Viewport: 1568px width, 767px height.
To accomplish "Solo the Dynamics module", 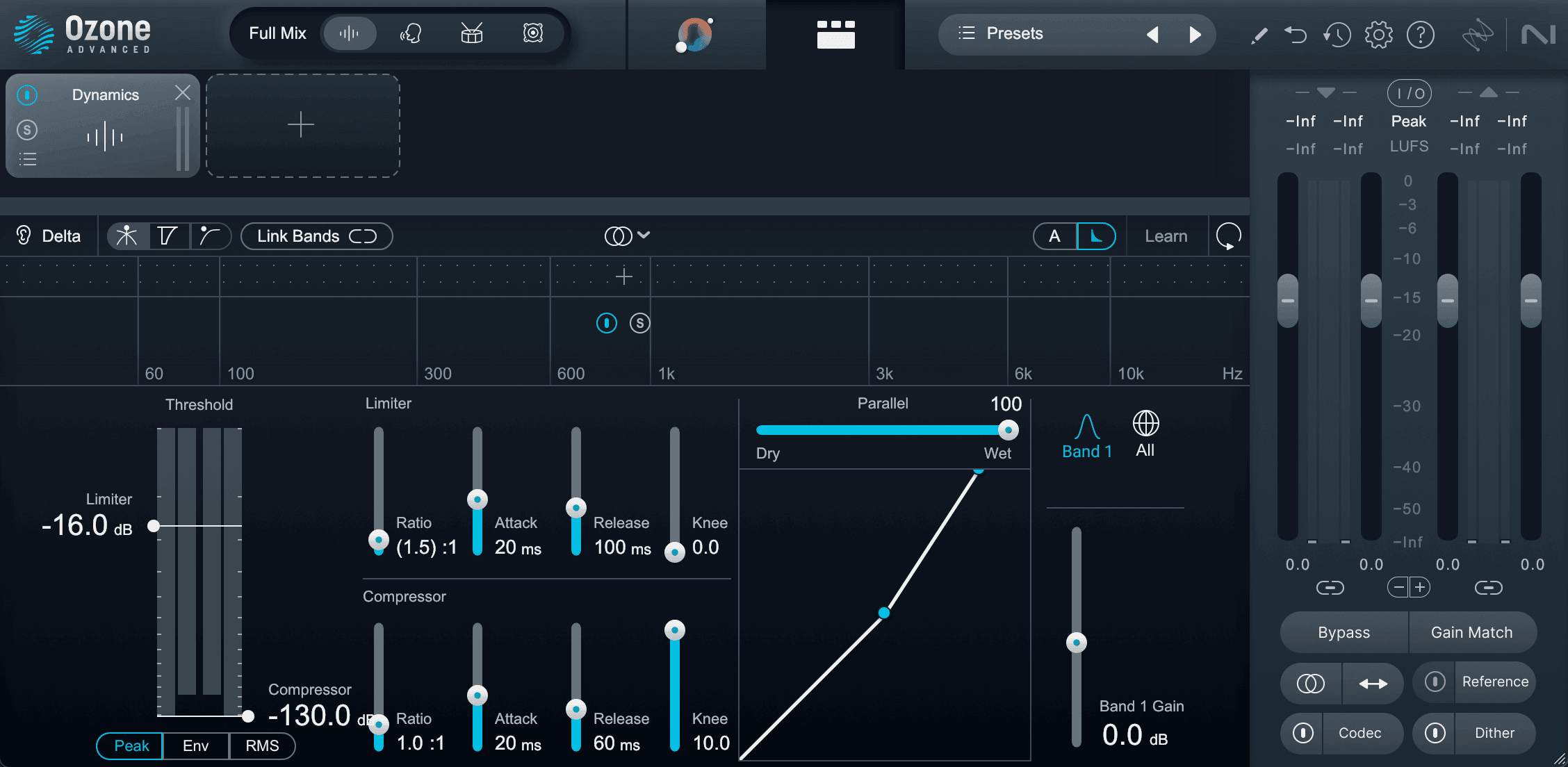I will tap(27, 129).
